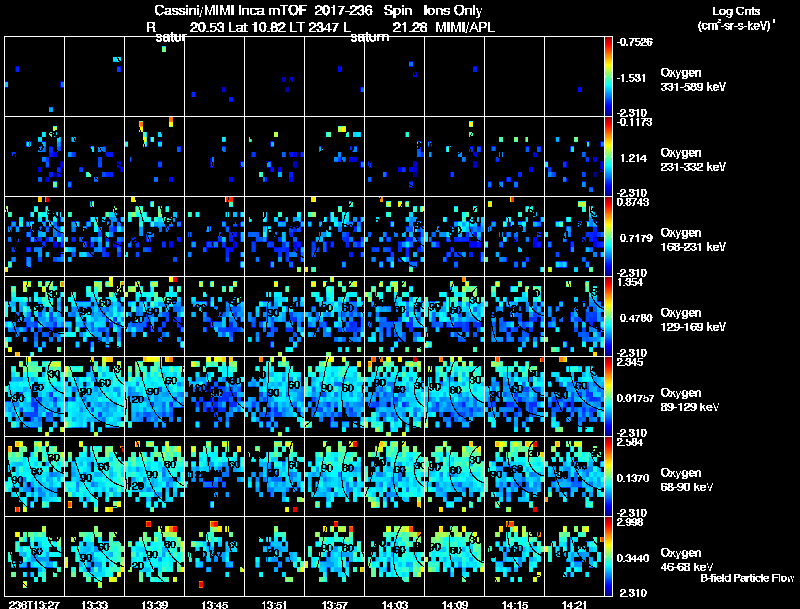800x609 pixels.
Task: Click the Oxygen 331-589 keV panel at 13:27
Action: click(34, 77)
